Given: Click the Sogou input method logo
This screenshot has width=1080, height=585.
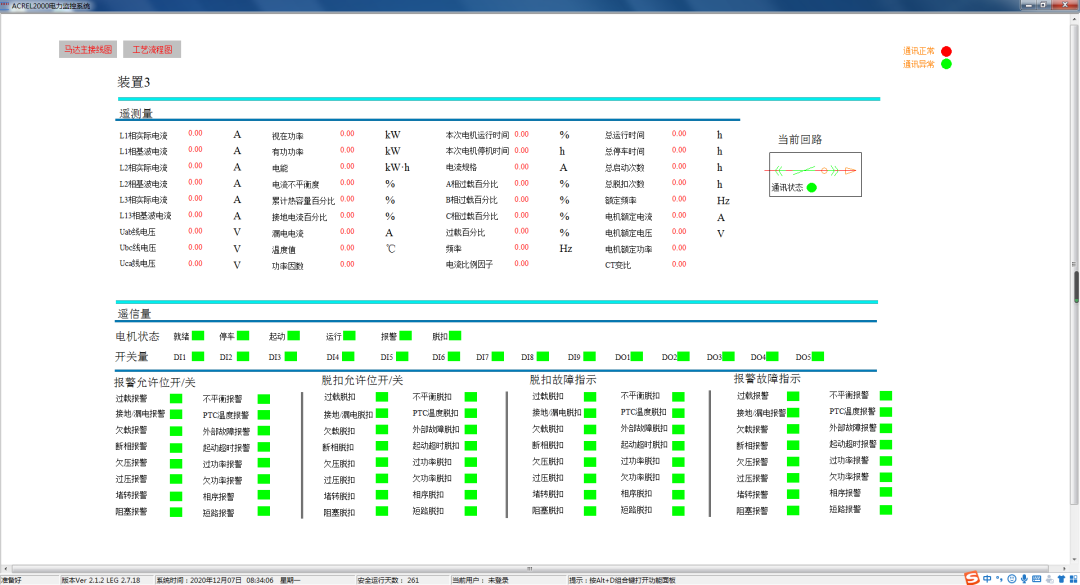Looking at the screenshot, I should [x=972, y=579].
